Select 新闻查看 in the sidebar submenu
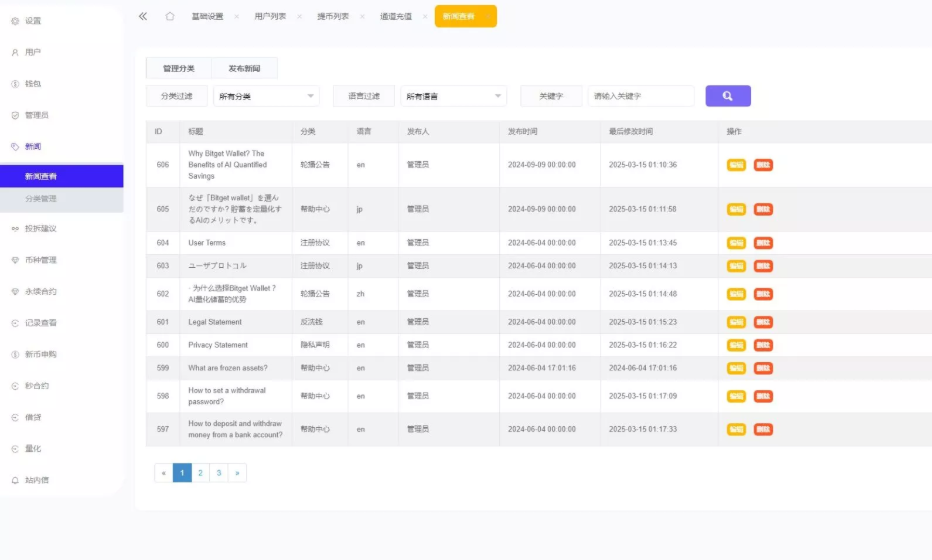Screen dimensions: 932x560 62,176
